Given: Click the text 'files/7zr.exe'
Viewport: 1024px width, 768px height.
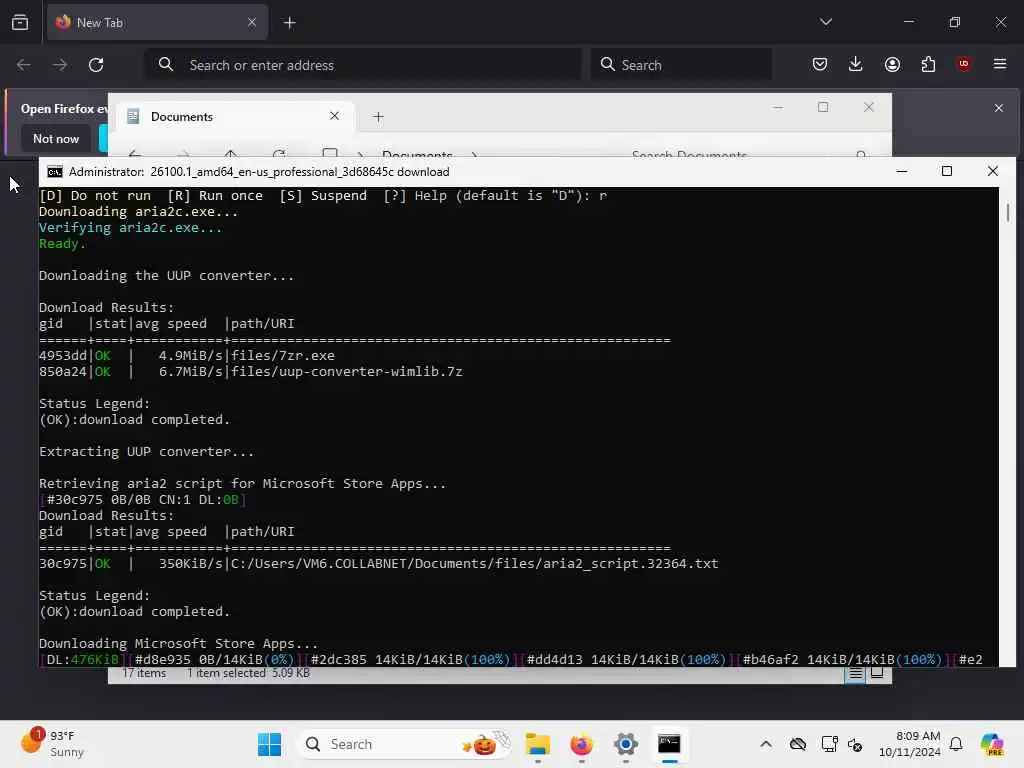Looking at the screenshot, I should [x=283, y=356].
